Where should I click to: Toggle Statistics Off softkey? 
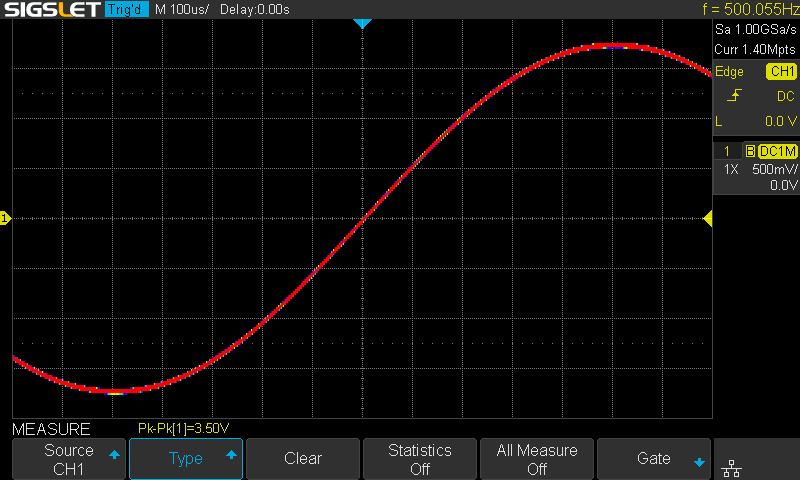coord(419,459)
